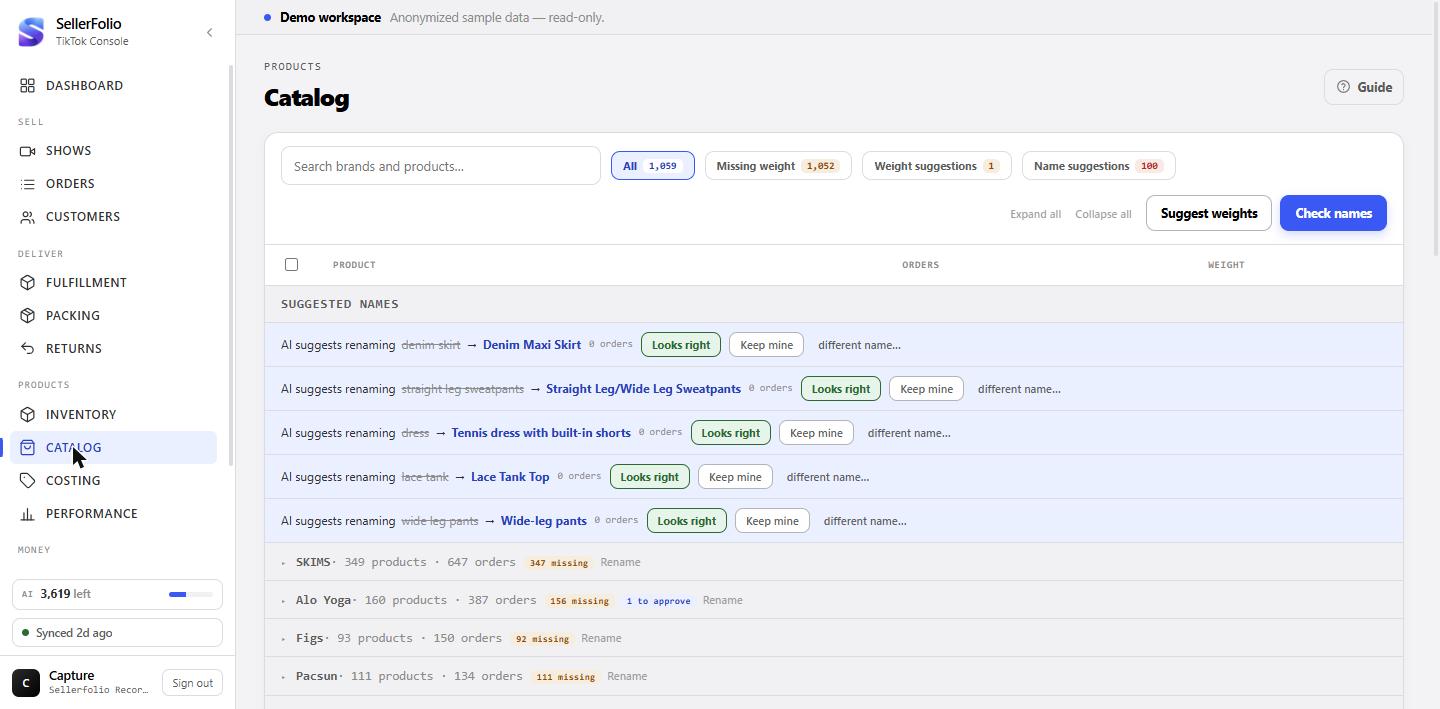The width and height of the screenshot is (1440, 709).
Task: Enter different name for denim skirt suggestion
Action: pos(859,345)
